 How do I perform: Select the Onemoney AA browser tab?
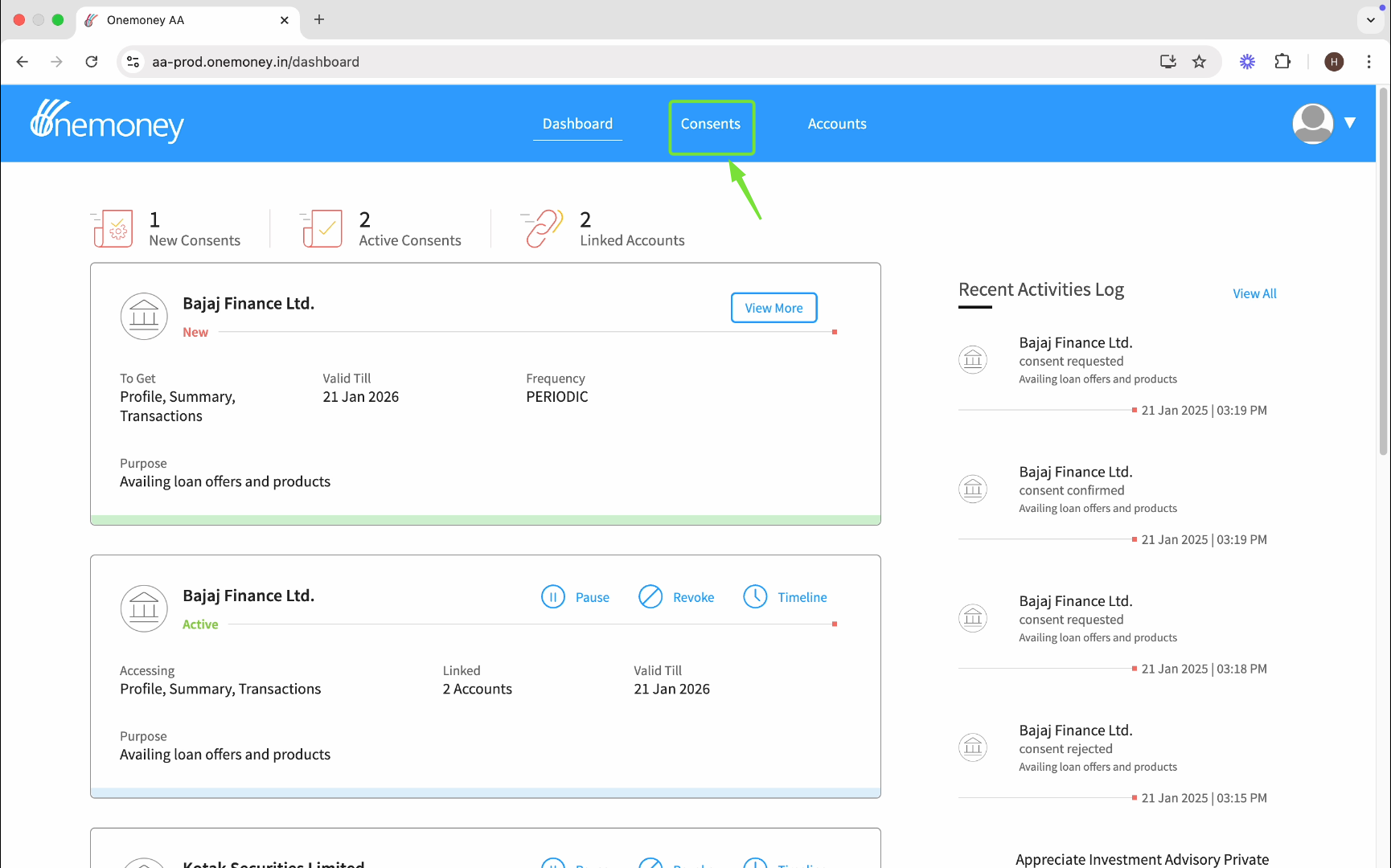pos(188,20)
